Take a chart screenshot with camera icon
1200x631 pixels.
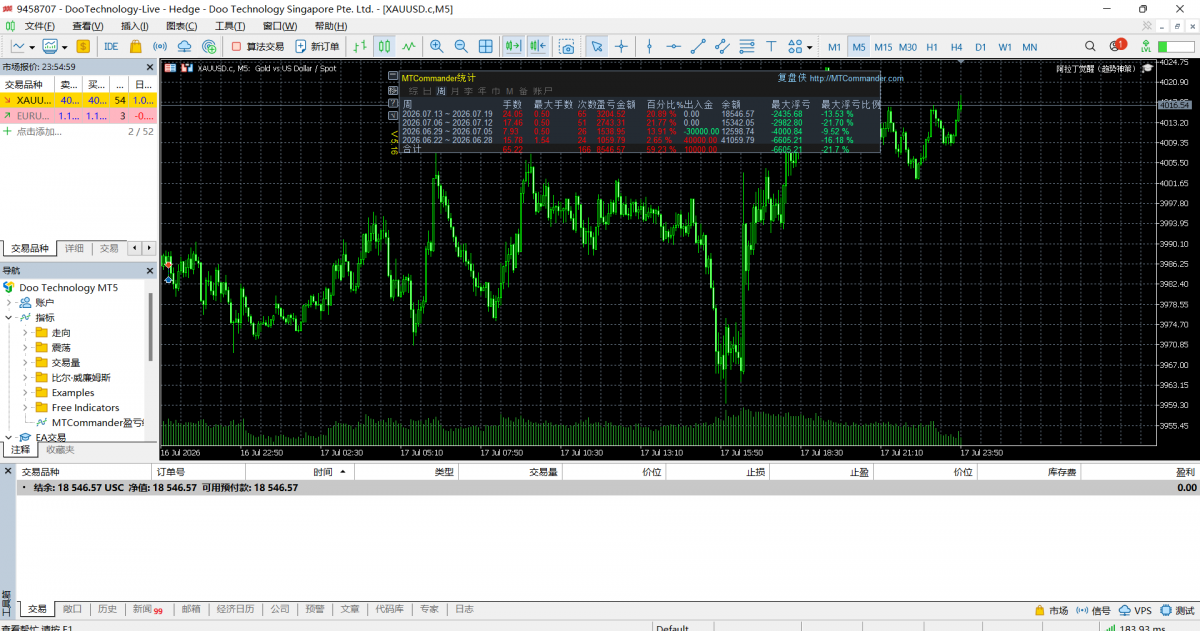pos(567,46)
